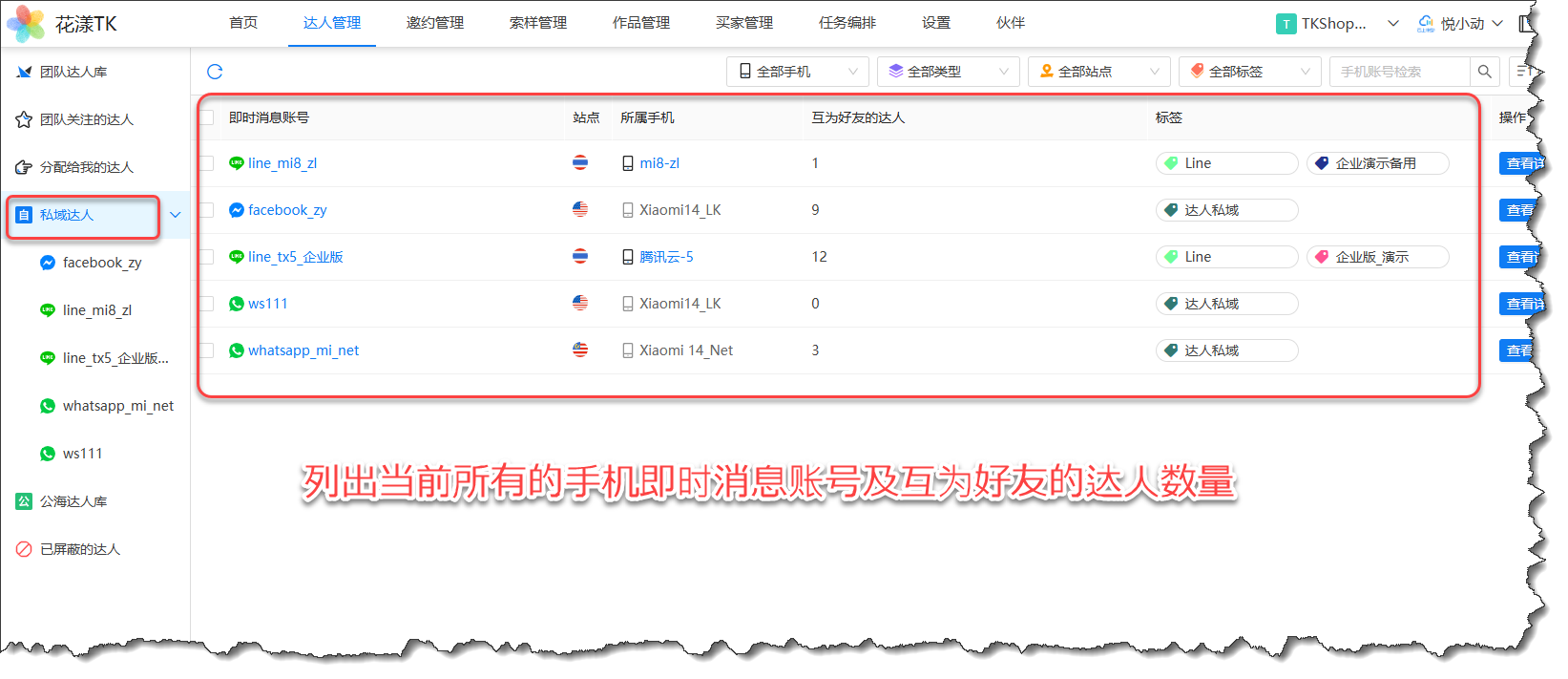Open the 全部手机 dropdown filter

pos(797,72)
